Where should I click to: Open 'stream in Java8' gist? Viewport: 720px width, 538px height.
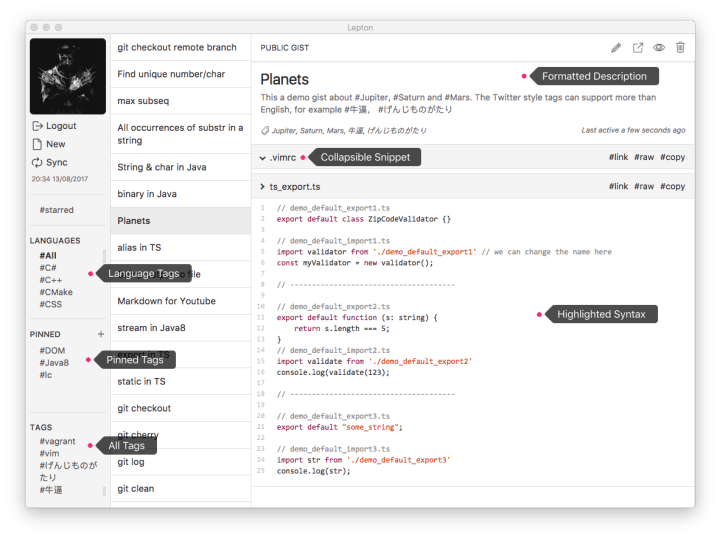tap(180, 328)
